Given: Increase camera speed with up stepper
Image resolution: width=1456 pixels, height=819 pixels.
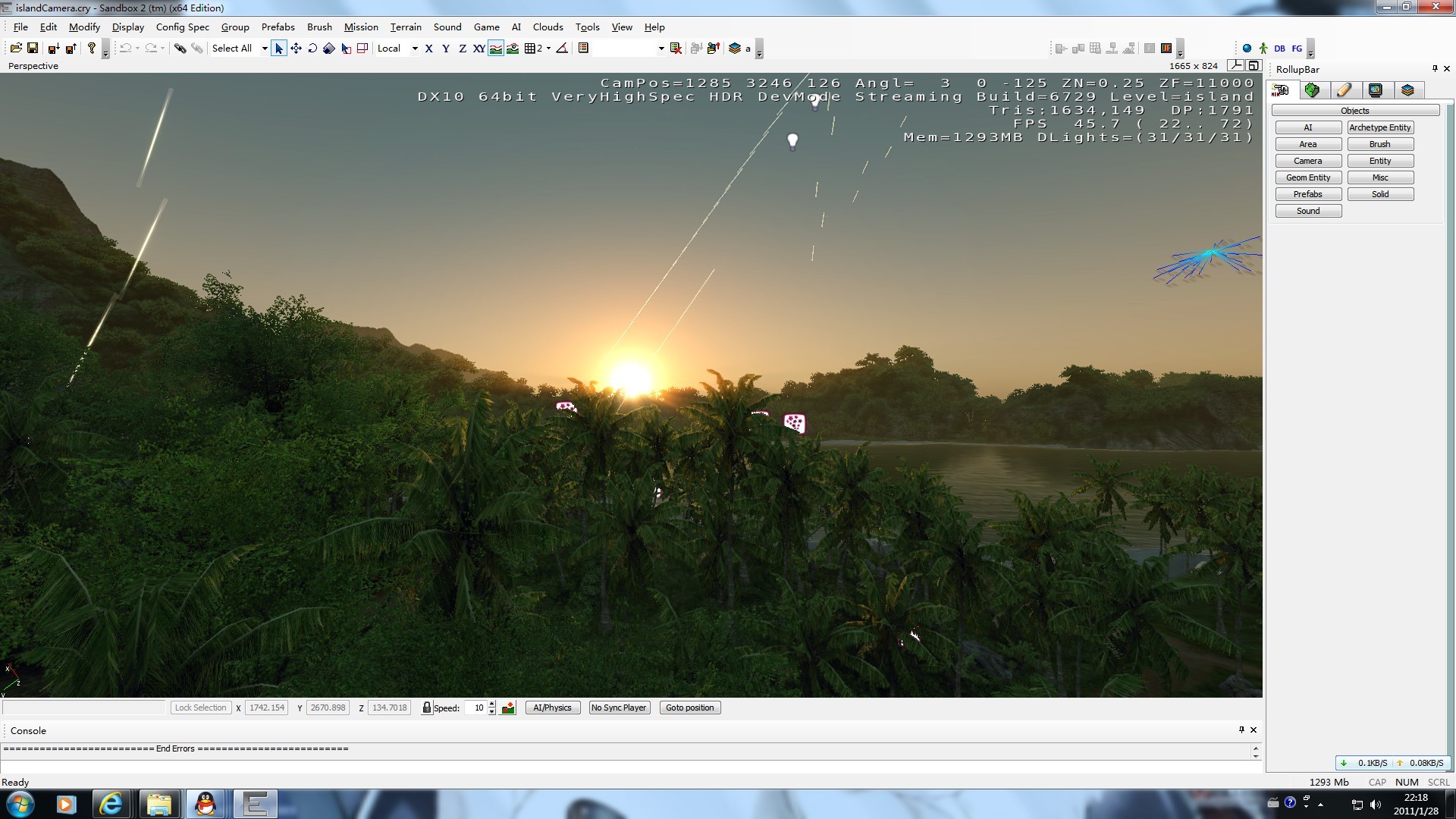Looking at the screenshot, I should point(492,704).
